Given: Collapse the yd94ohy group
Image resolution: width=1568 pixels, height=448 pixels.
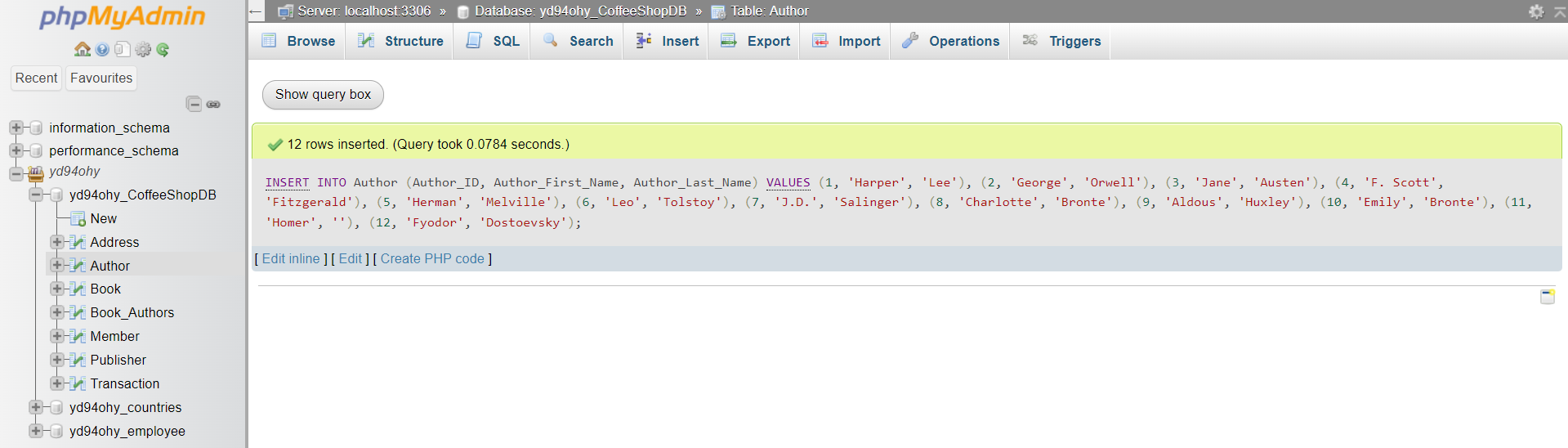Looking at the screenshot, I should (x=16, y=173).
